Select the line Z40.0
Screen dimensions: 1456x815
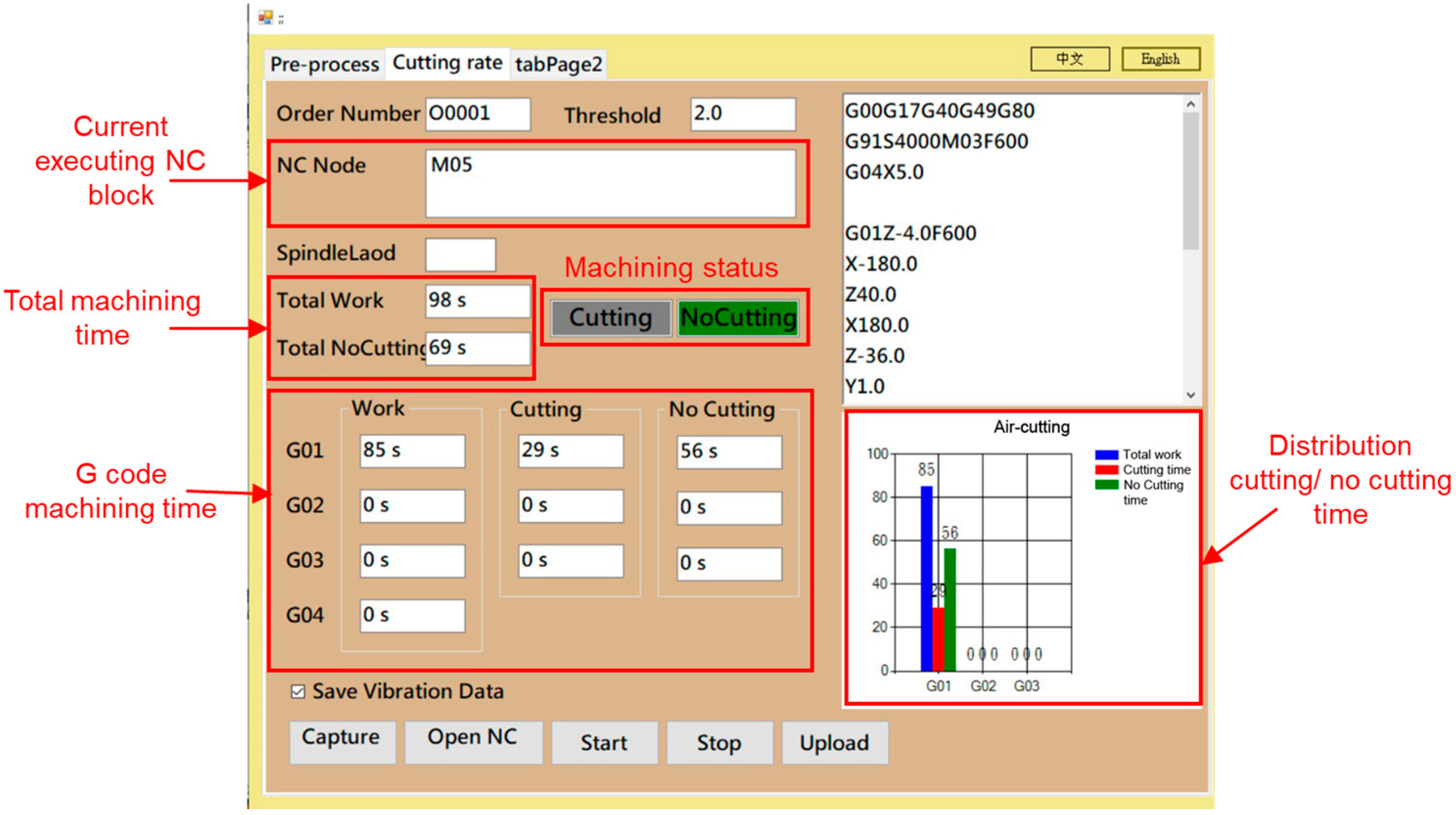click(871, 294)
